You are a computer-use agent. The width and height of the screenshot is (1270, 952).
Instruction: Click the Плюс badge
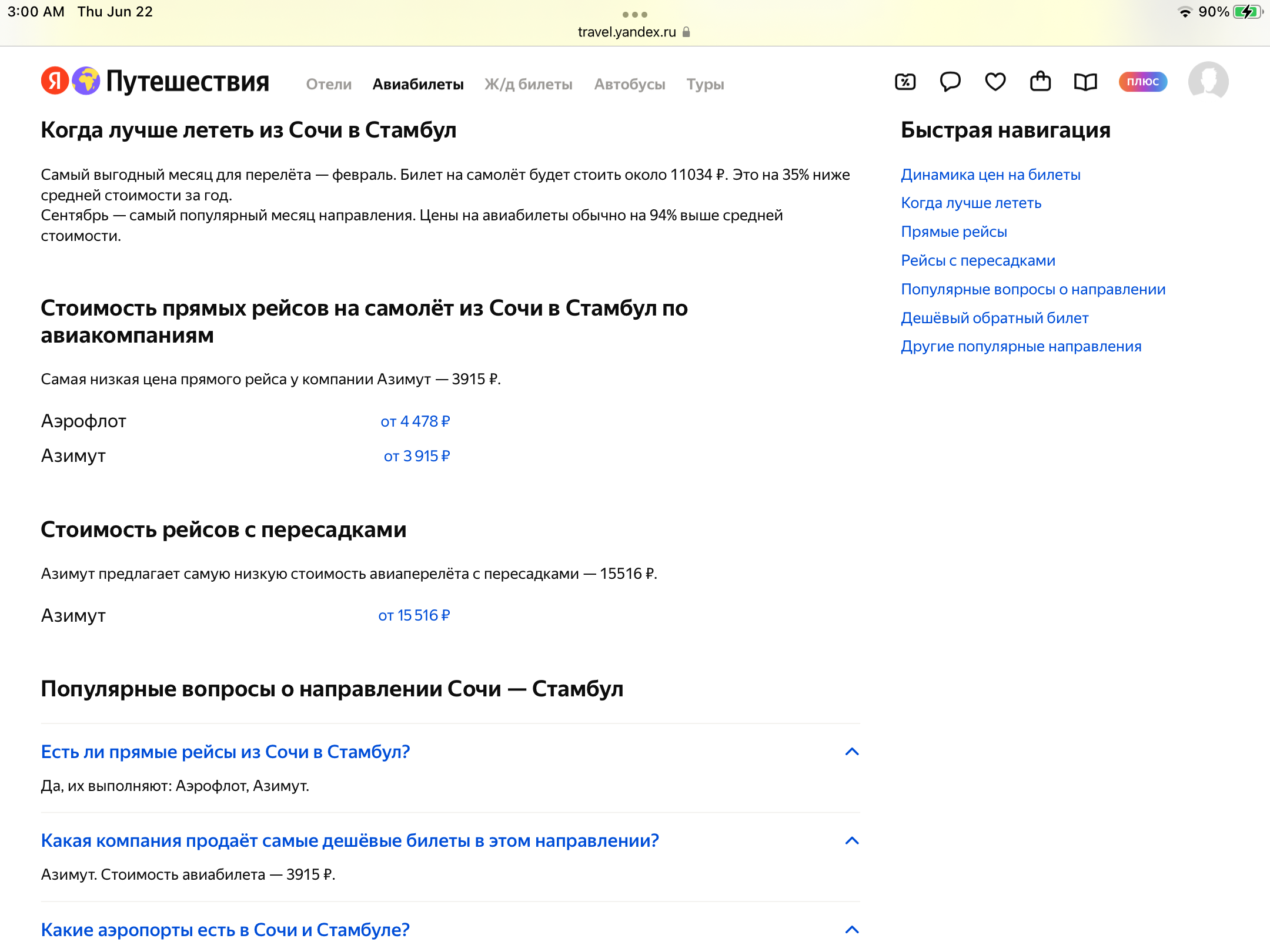click(x=1142, y=82)
